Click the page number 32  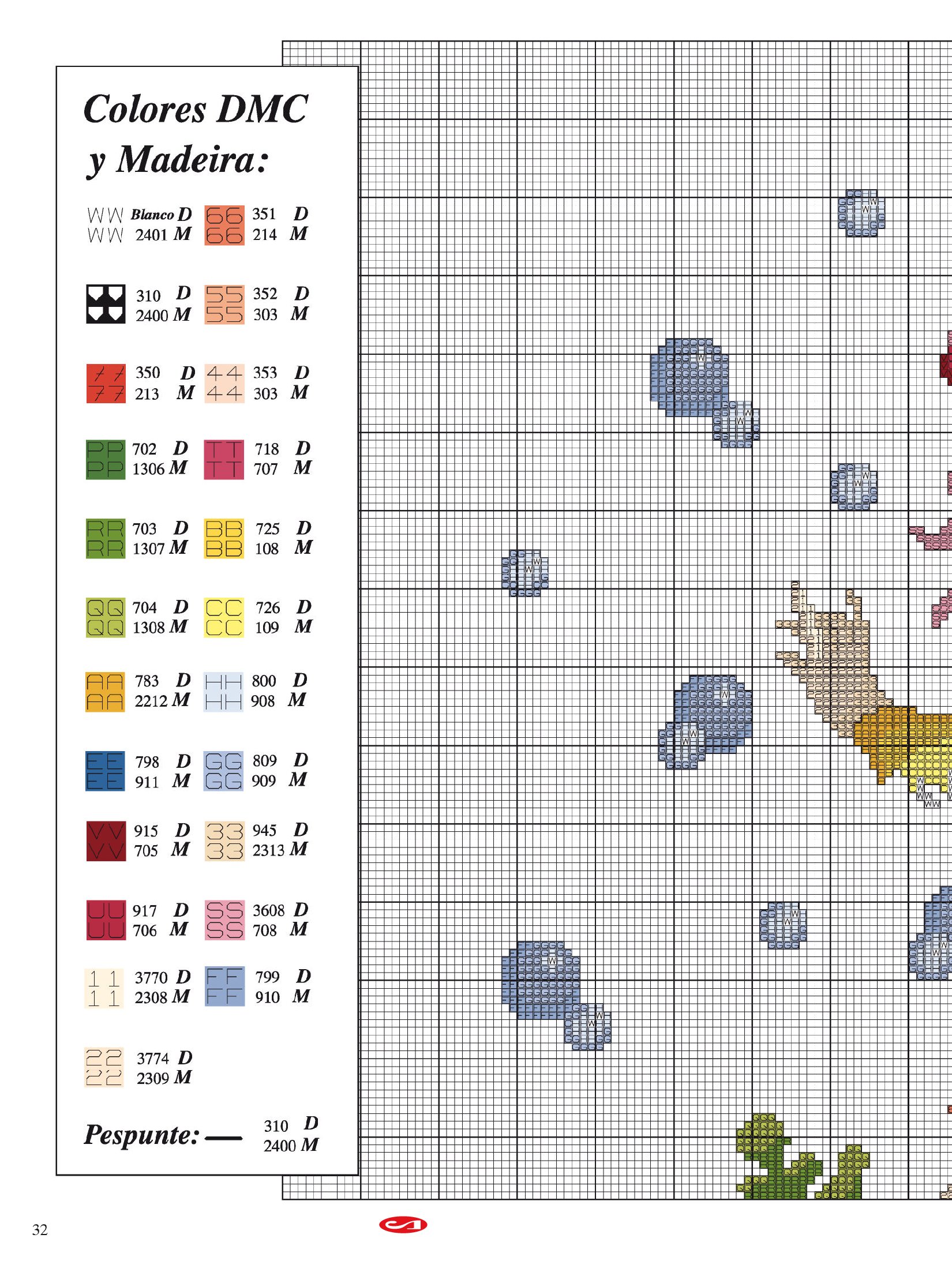point(40,1230)
